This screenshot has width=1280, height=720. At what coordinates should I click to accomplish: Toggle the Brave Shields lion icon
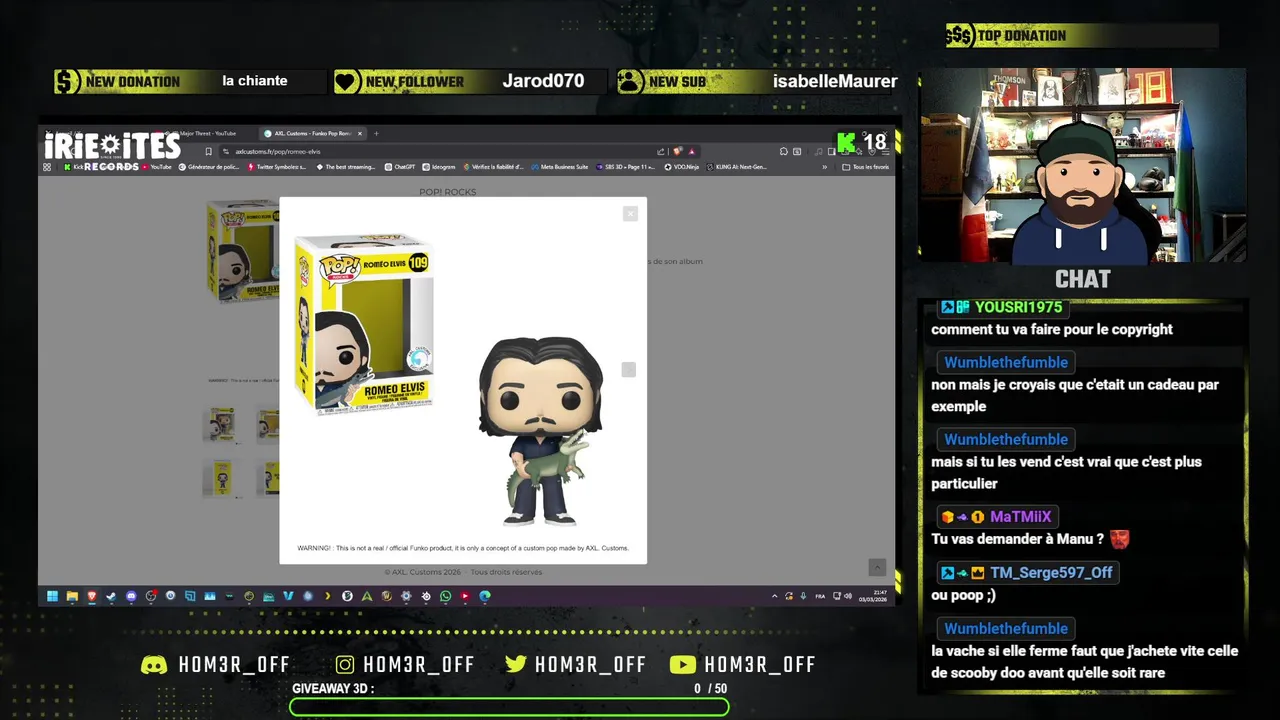679,151
